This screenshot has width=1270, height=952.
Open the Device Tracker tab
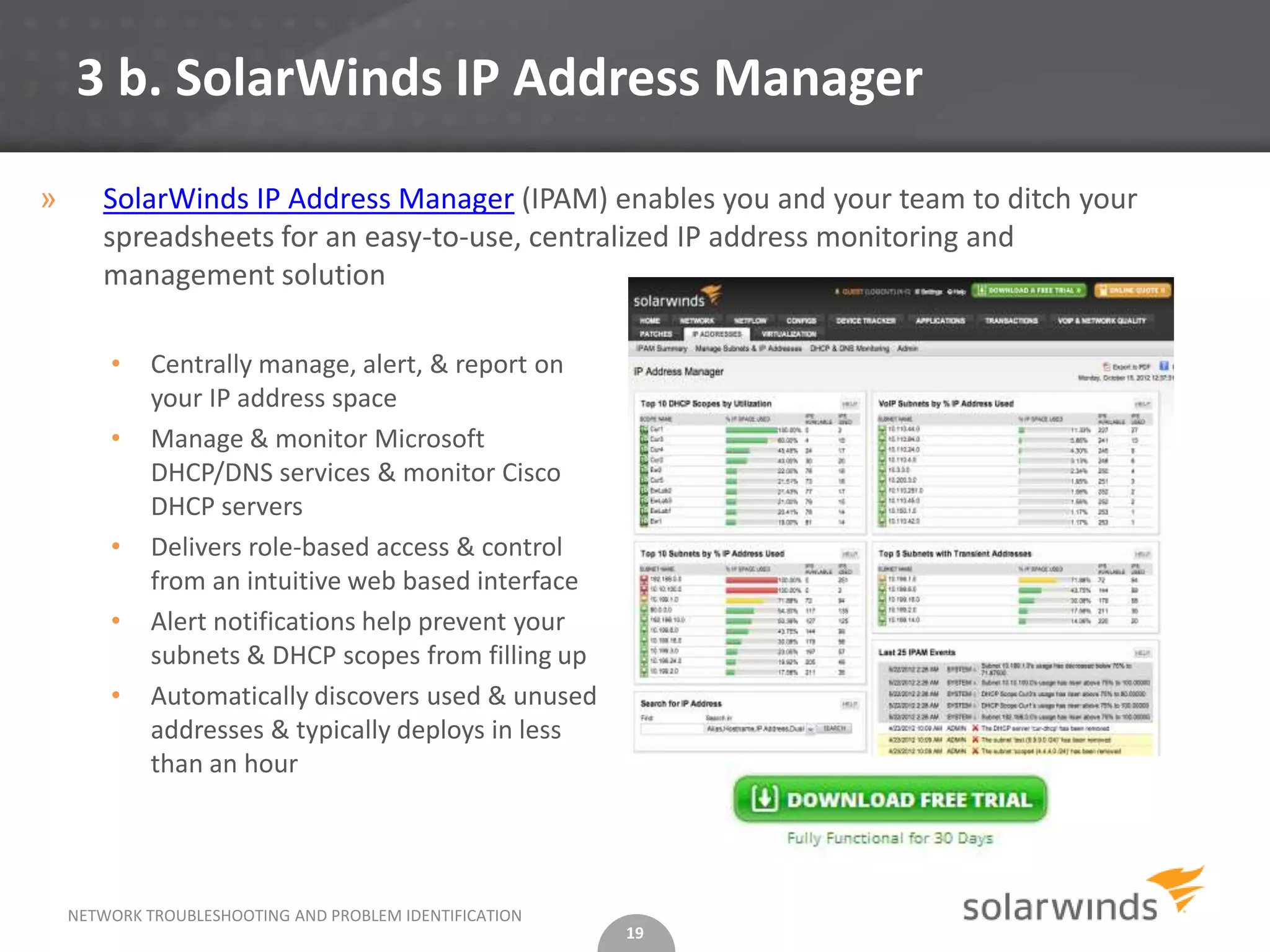click(866, 320)
